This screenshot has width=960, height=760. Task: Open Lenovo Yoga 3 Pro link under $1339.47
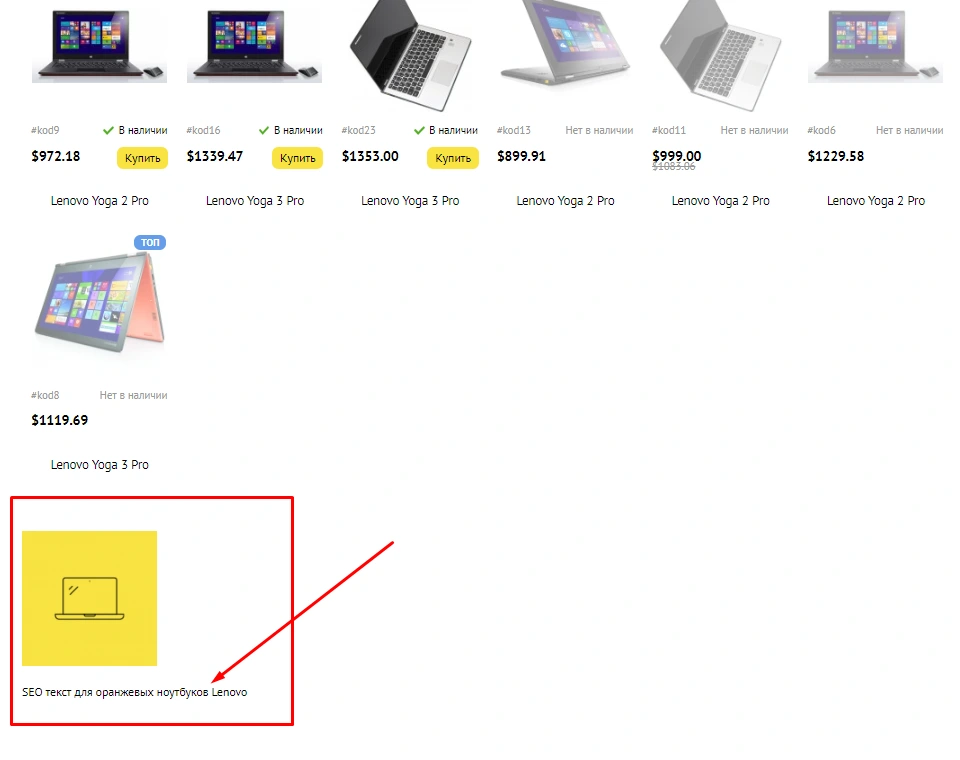pos(255,201)
